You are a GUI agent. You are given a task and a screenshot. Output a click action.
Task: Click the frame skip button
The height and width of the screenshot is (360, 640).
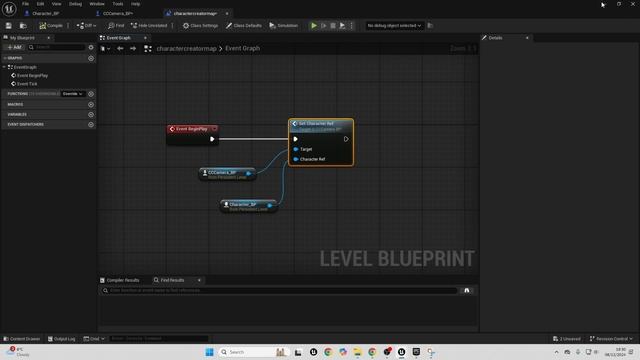click(x=324, y=26)
